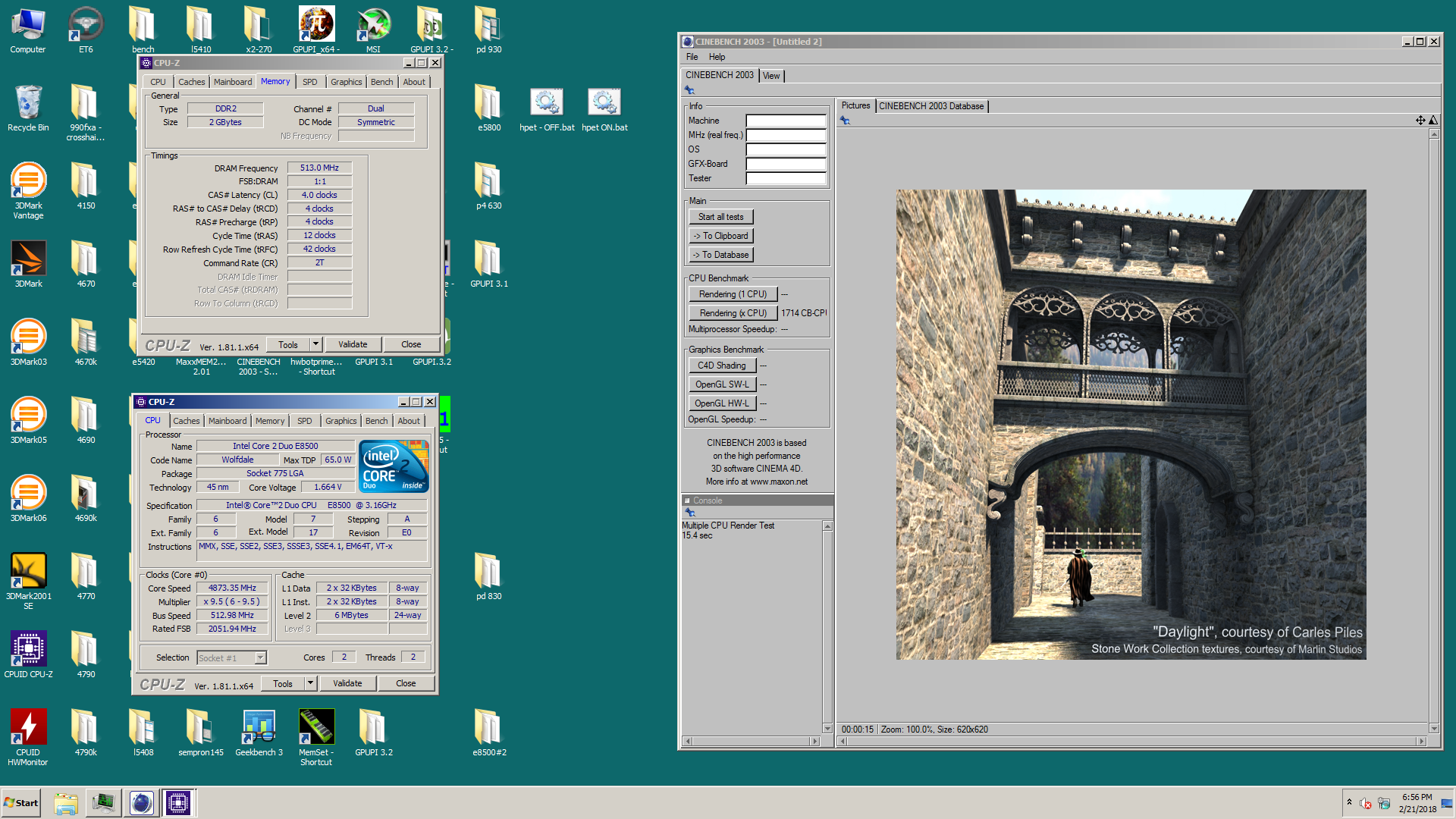Click the Cinebench taskbar button
Viewport: 1456px width, 819px height.
142,802
